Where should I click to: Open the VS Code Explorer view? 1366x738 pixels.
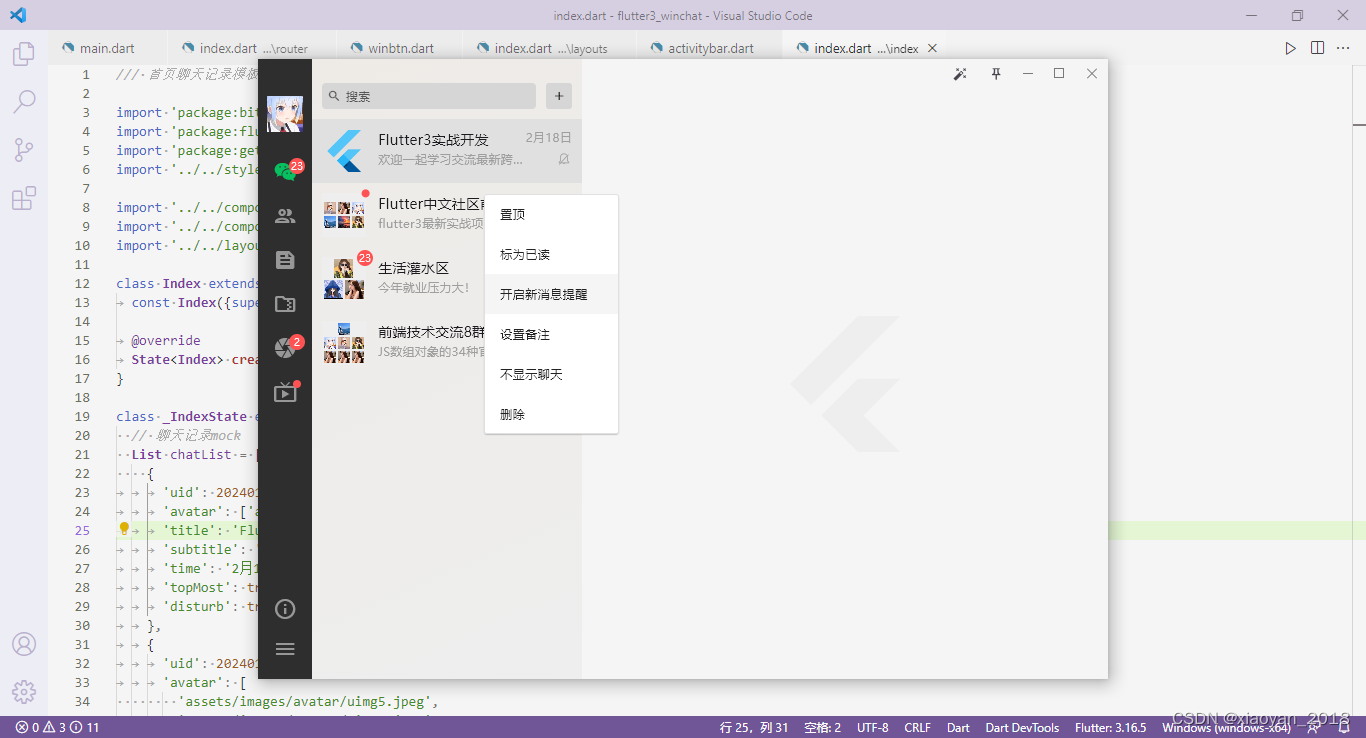click(23, 54)
